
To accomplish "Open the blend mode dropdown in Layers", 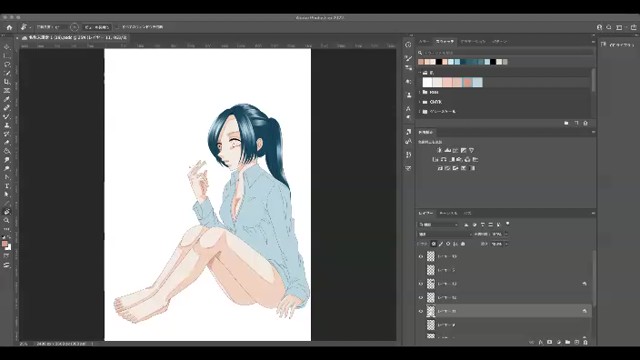I will (x=445, y=234).
